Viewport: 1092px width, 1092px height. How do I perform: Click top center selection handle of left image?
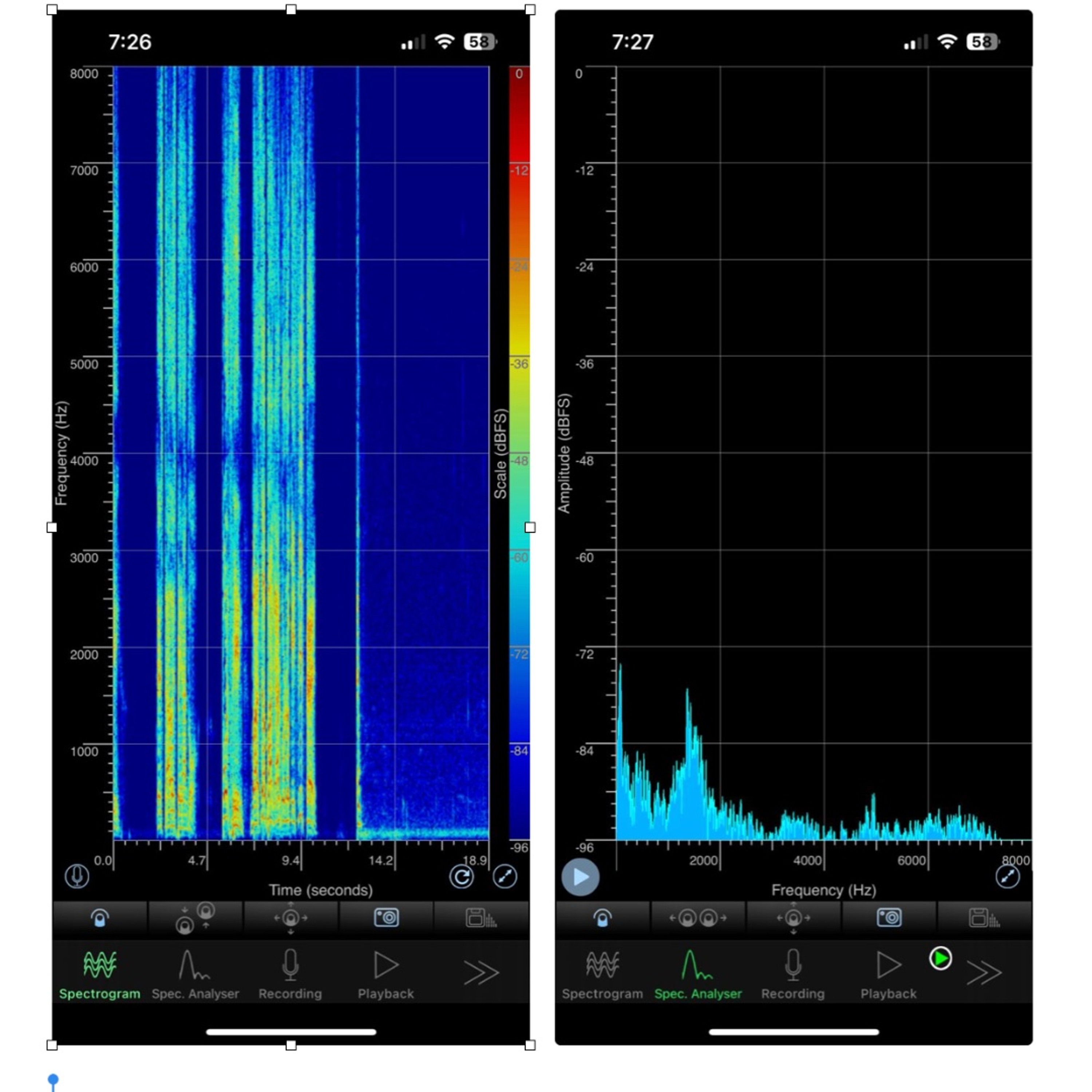[290, 9]
